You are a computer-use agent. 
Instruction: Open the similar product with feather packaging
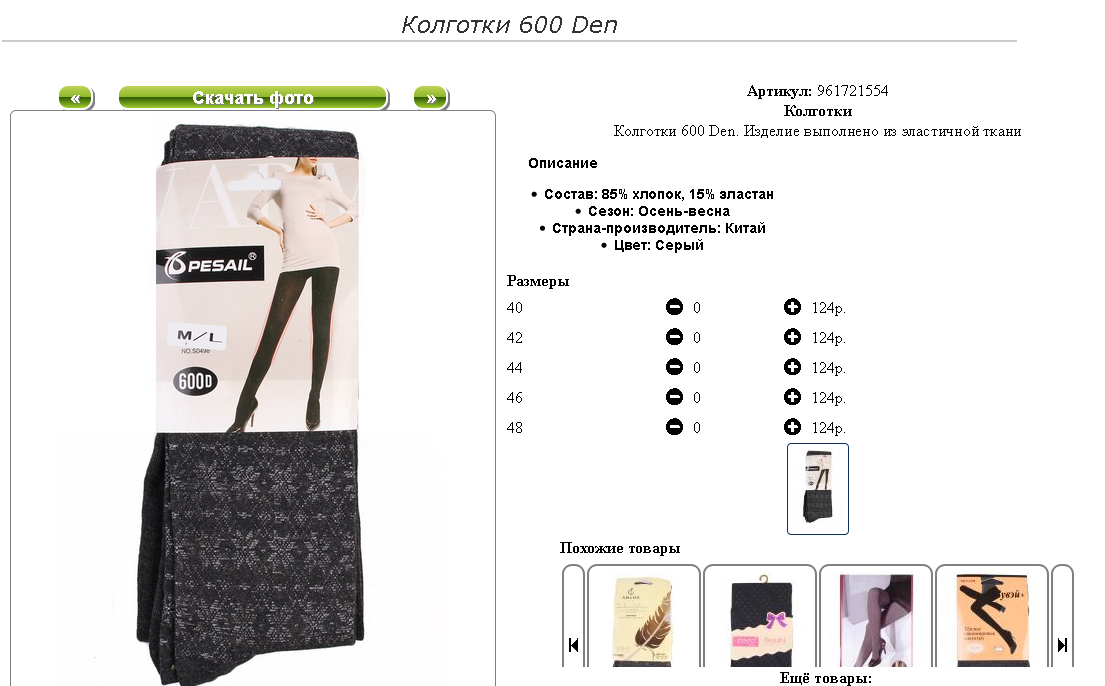pyautogui.click(x=643, y=620)
